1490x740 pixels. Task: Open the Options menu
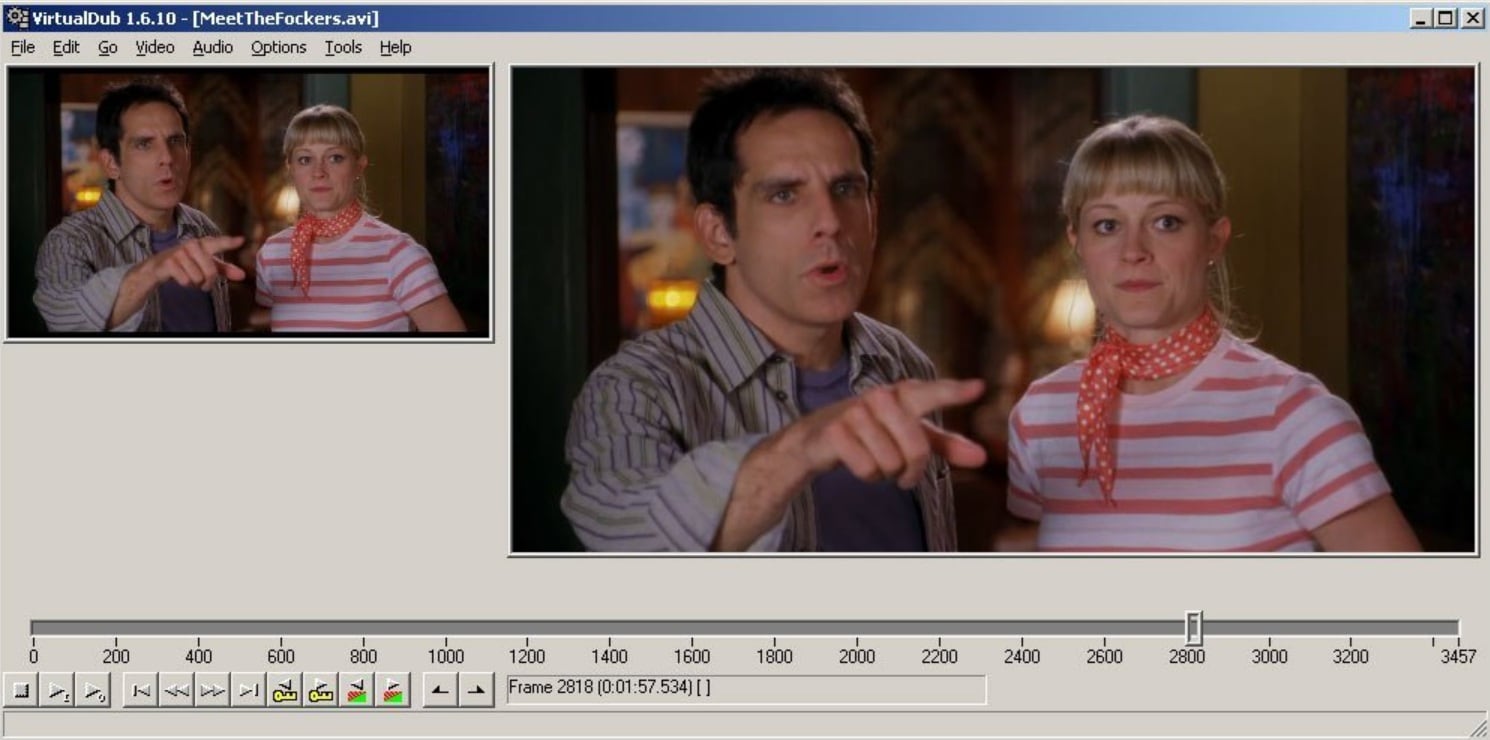pyautogui.click(x=278, y=47)
